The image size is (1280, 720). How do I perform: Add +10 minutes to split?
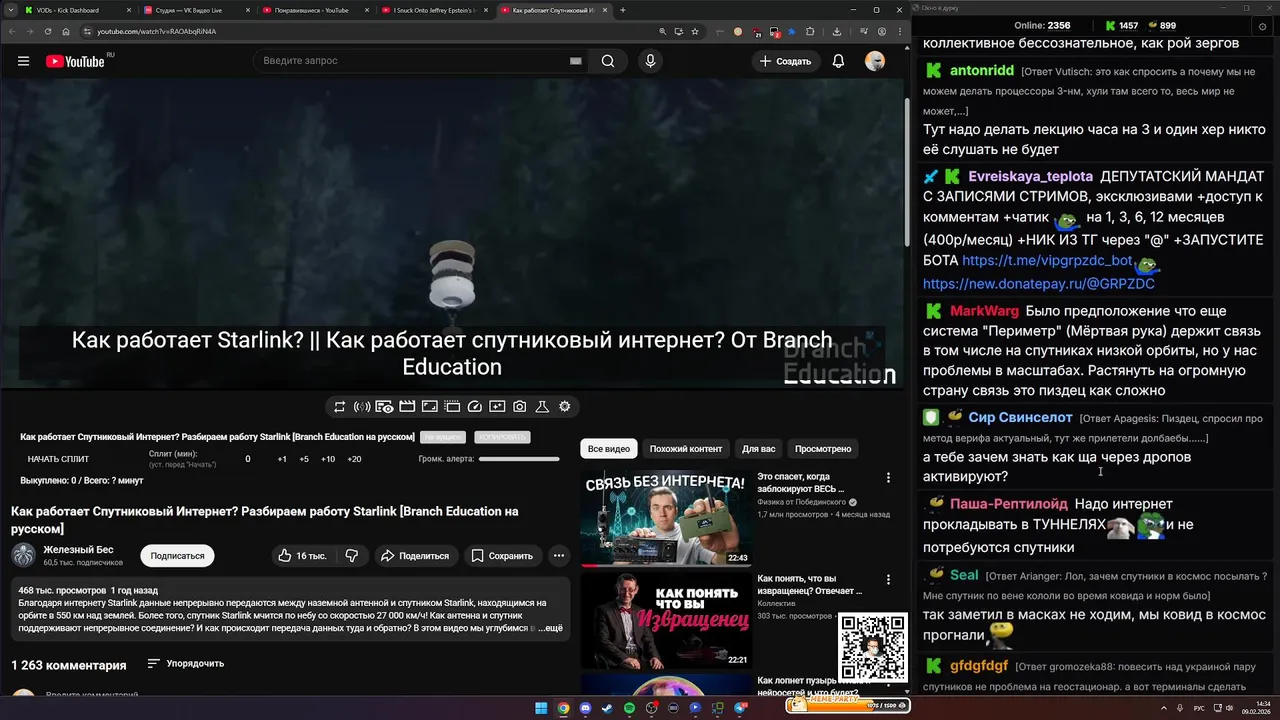click(328, 459)
